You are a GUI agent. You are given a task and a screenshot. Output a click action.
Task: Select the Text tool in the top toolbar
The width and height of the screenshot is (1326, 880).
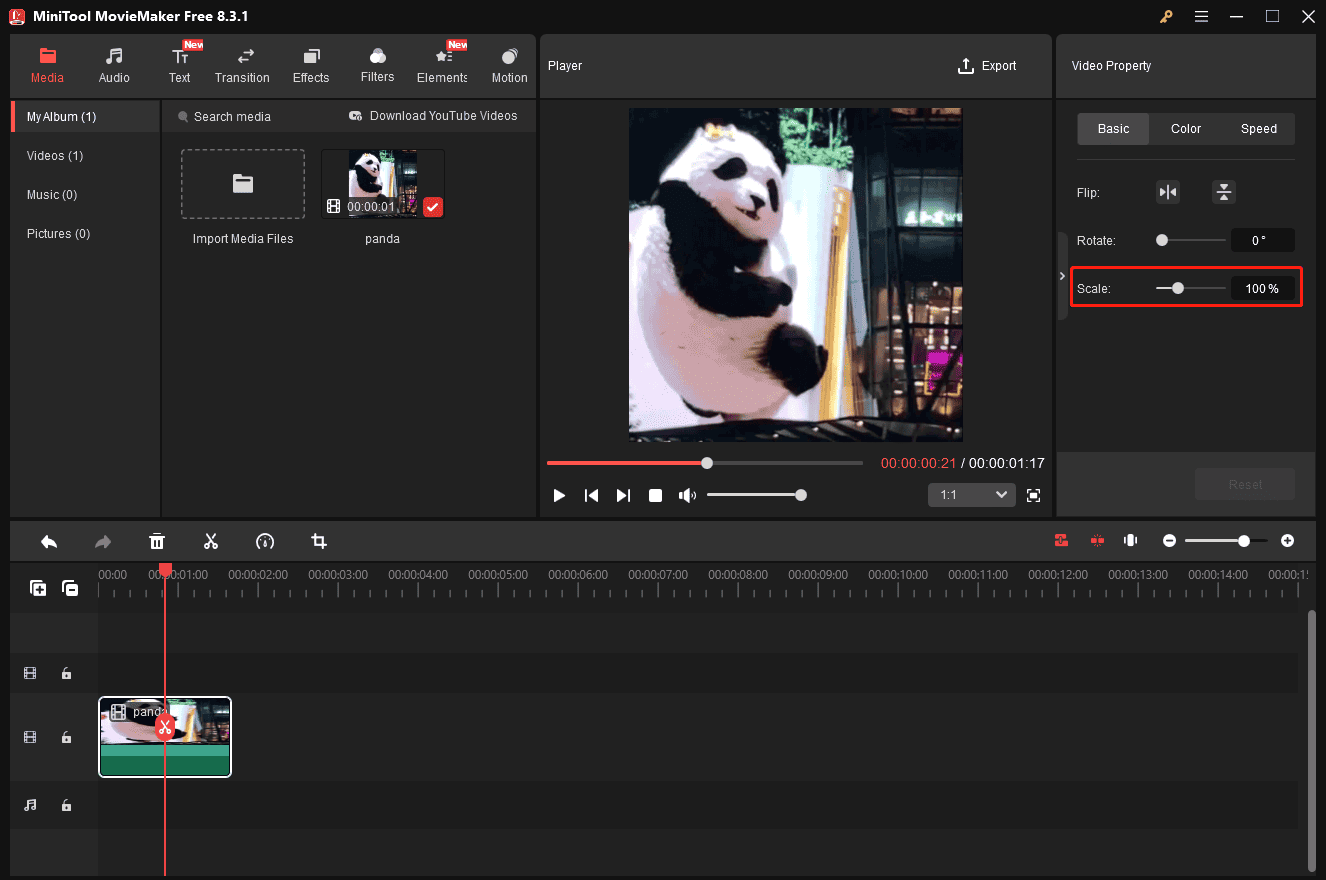(x=180, y=65)
